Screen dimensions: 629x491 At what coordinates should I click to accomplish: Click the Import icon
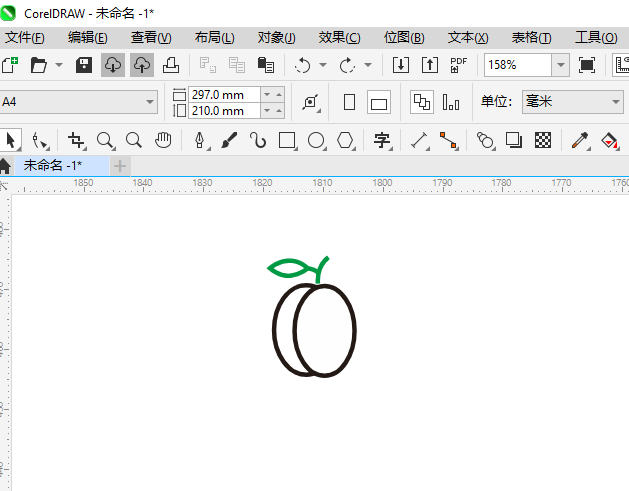click(x=401, y=65)
